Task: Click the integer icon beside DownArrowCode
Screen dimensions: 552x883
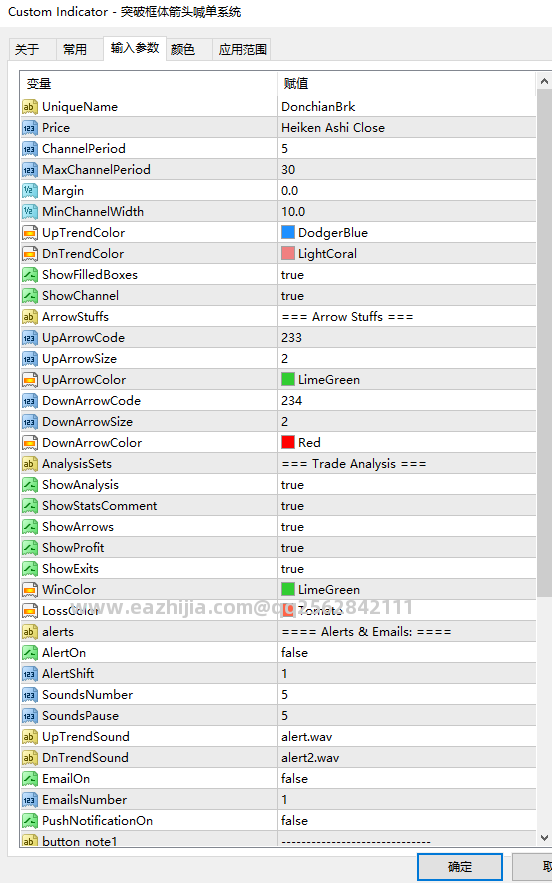Action: [30, 401]
